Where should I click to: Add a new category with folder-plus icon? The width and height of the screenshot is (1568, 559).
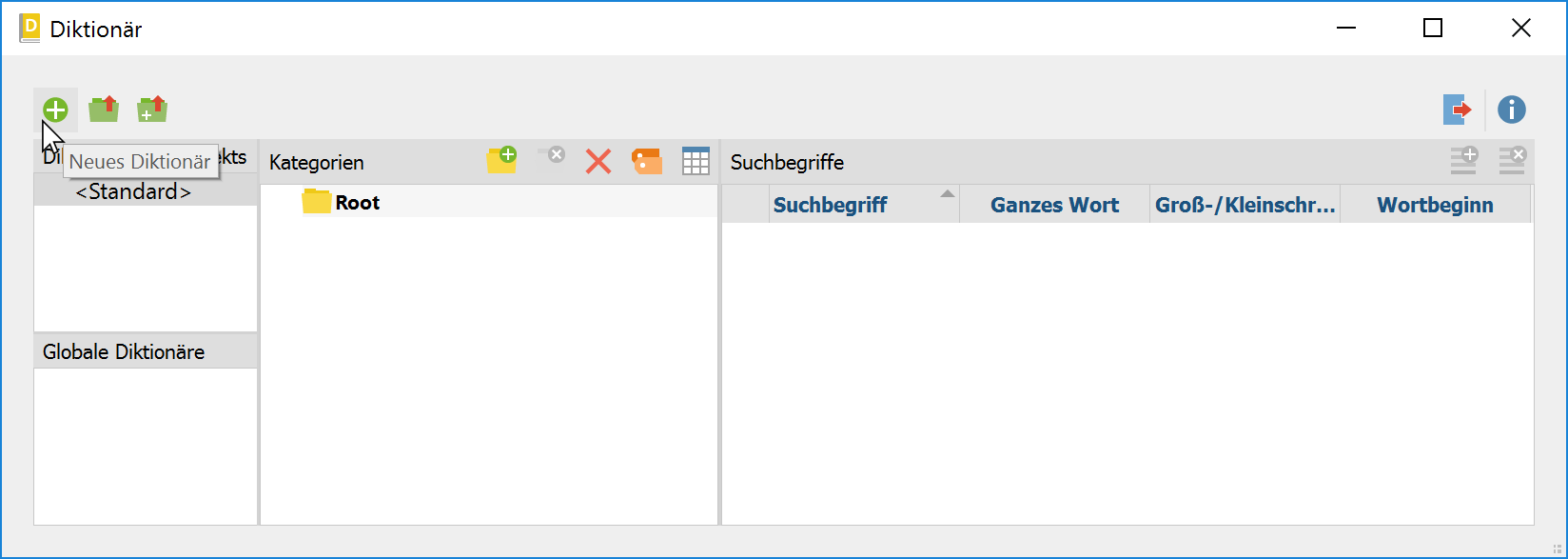tap(501, 160)
